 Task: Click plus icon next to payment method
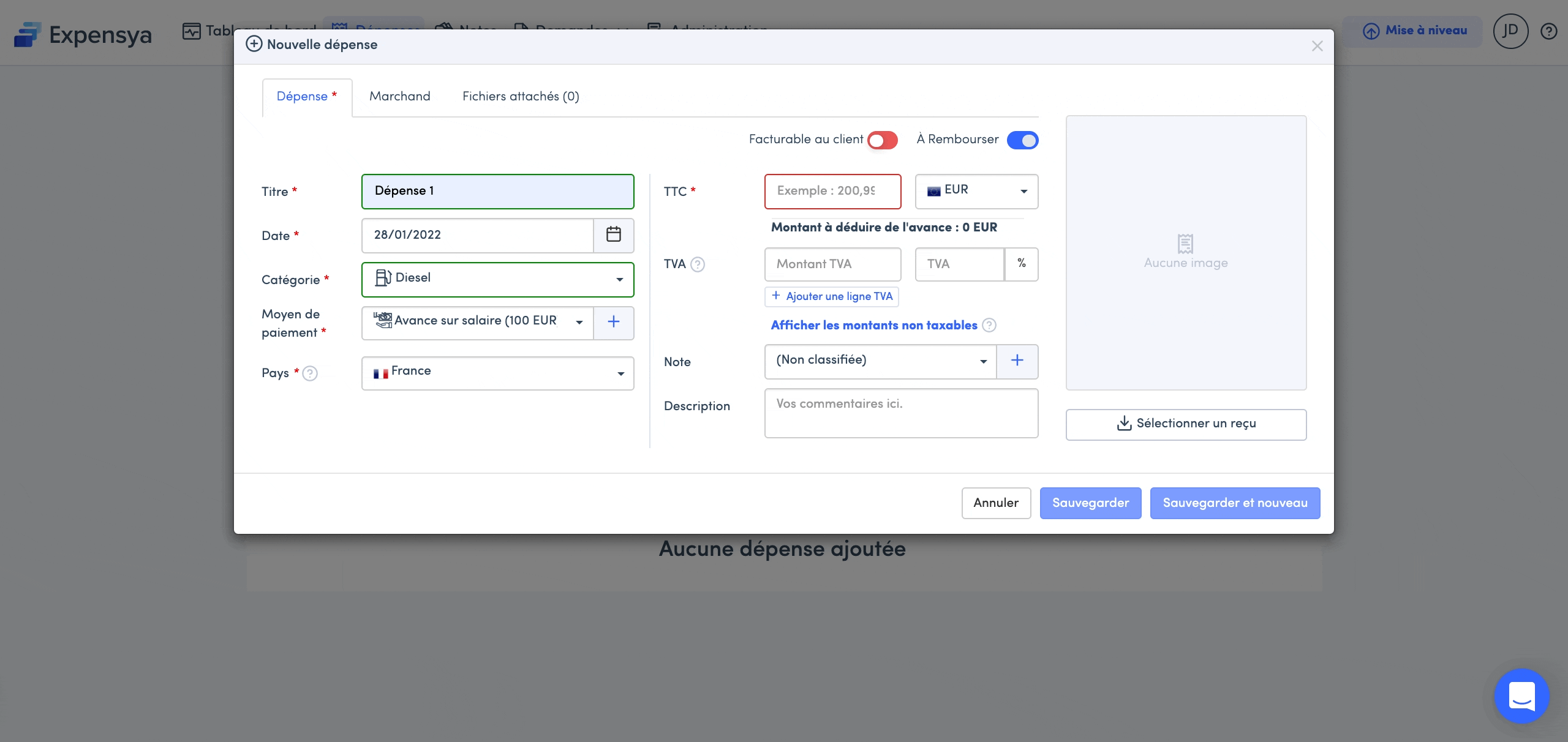613,322
